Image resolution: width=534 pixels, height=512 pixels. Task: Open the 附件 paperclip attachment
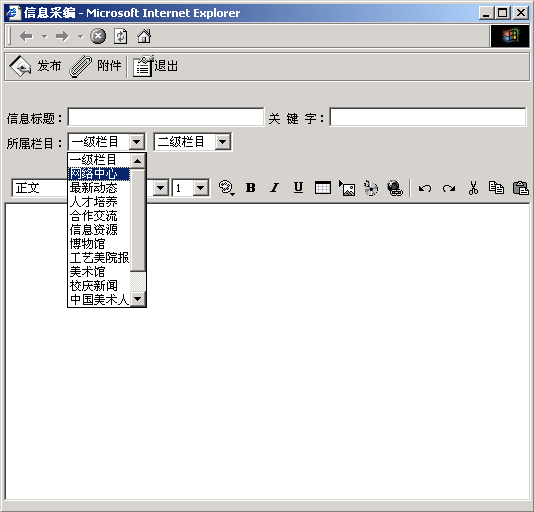click(x=81, y=67)
